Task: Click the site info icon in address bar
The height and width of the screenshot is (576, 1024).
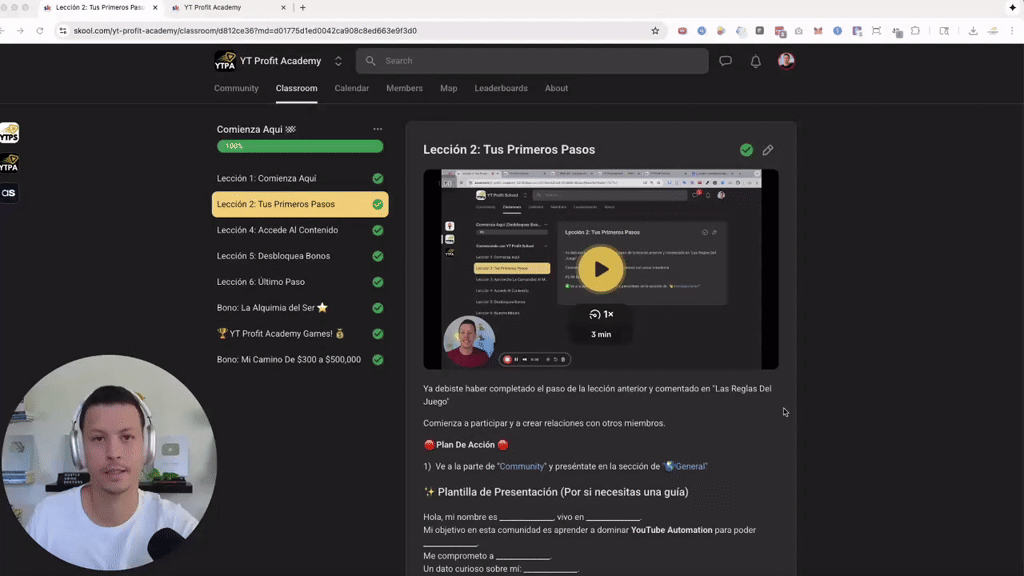Action: tap(63, 31)
